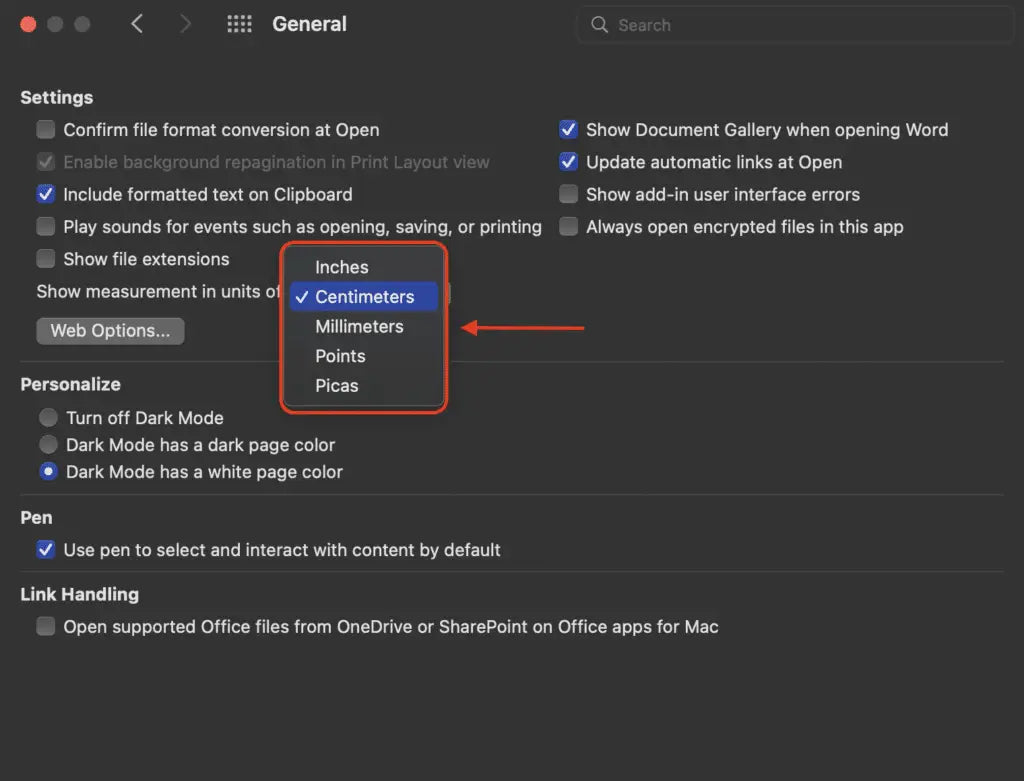Select Picas in the units dropdown
This screenshot has width=1024, height=781.
[x=337, y=385]
